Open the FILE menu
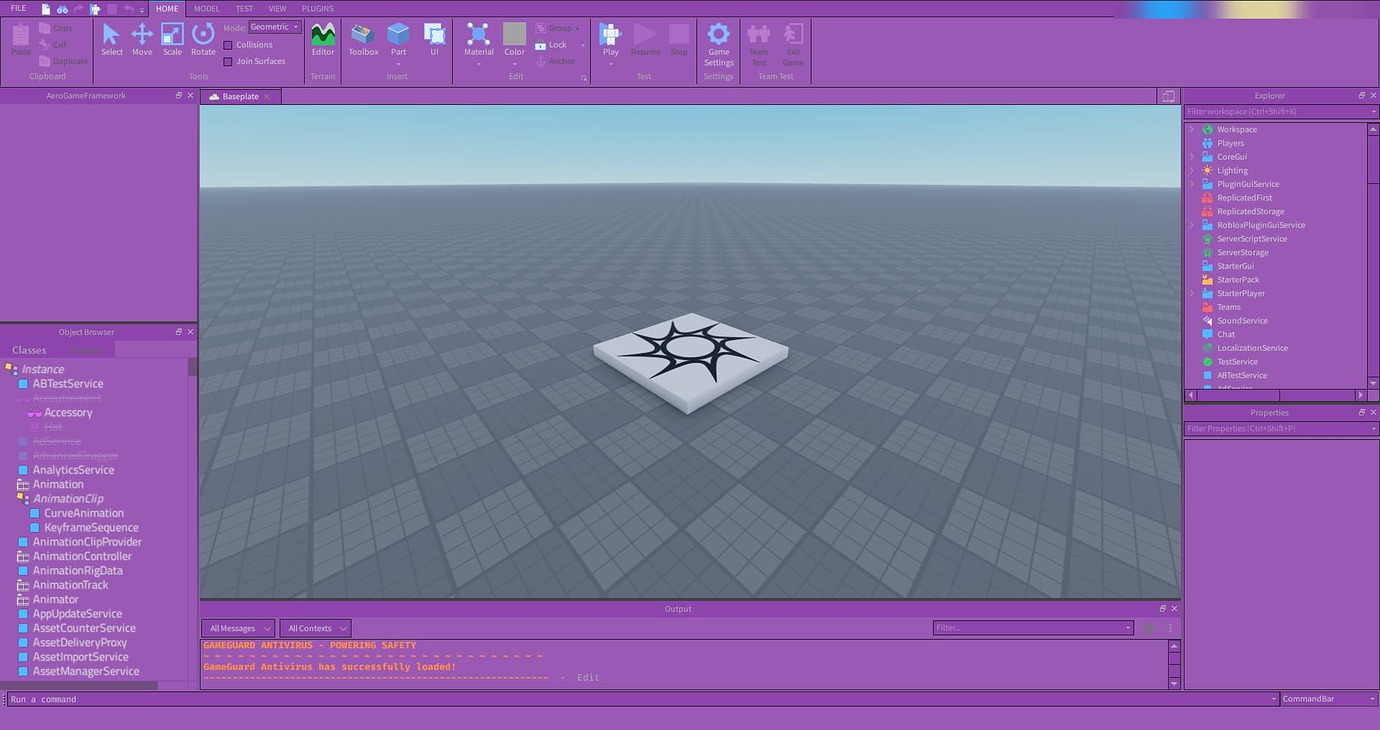This screenshot has width=1380, height=730. 18,8
